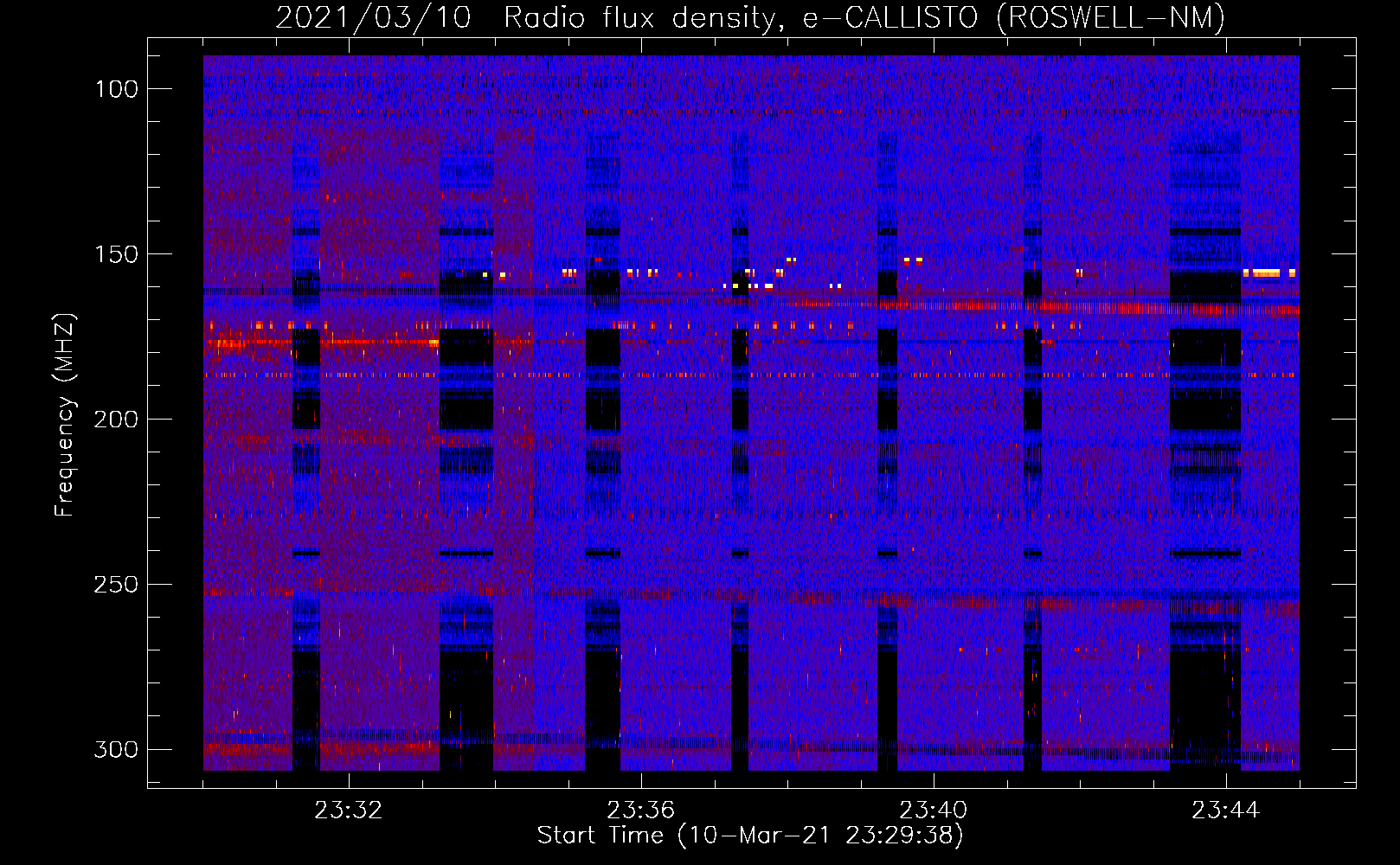Click the '300' frequency tick label
Screen dimensions: 1400x865
(116, 750)
